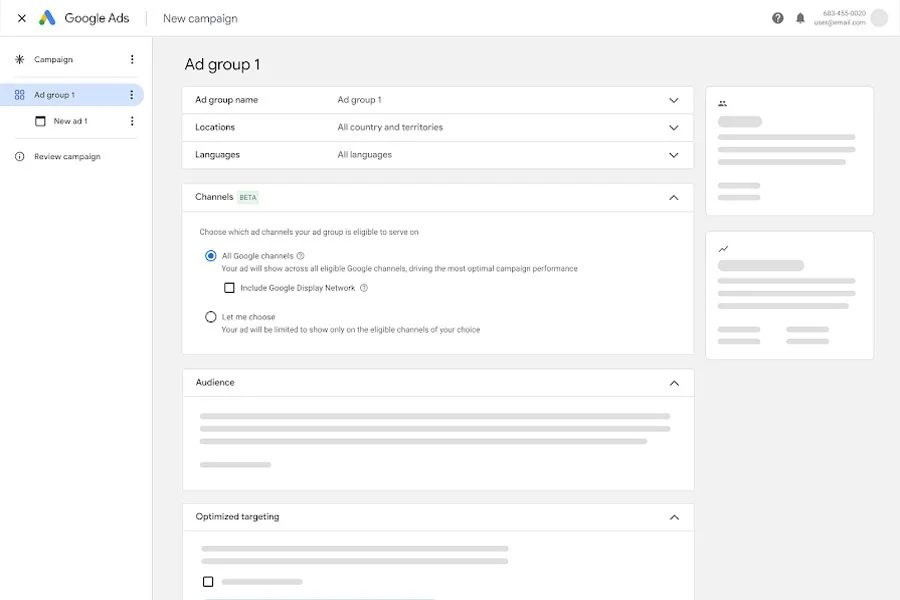Collapse the Channels section
The width and height of the screenshot is (900, 600).
tap(674, 198)
